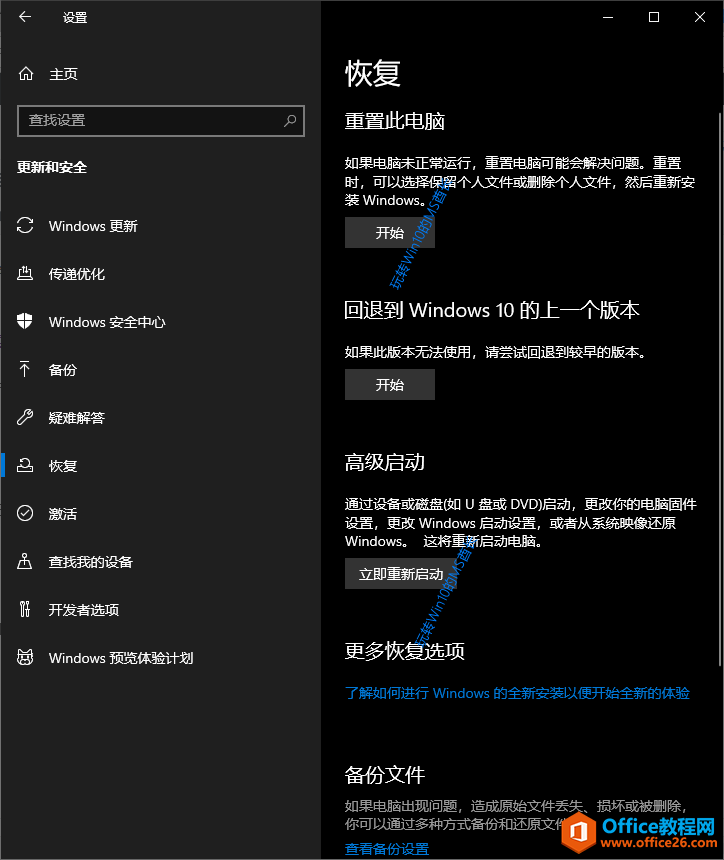724x860 pixels.
Task: Click the search magnifier icon
Action: point(290,120)
